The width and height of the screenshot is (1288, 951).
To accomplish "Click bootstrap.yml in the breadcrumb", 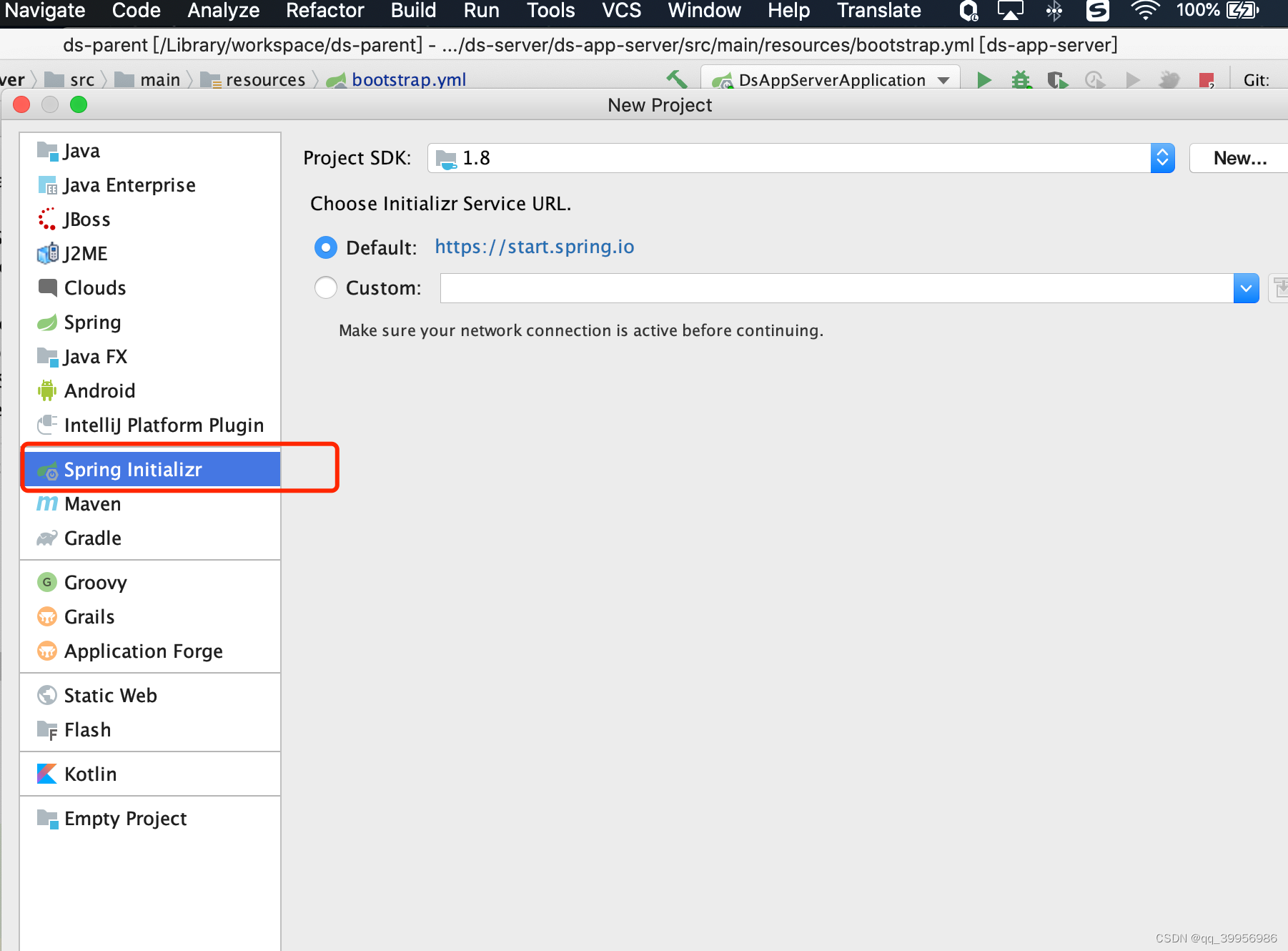I will [x=397, y=79].
